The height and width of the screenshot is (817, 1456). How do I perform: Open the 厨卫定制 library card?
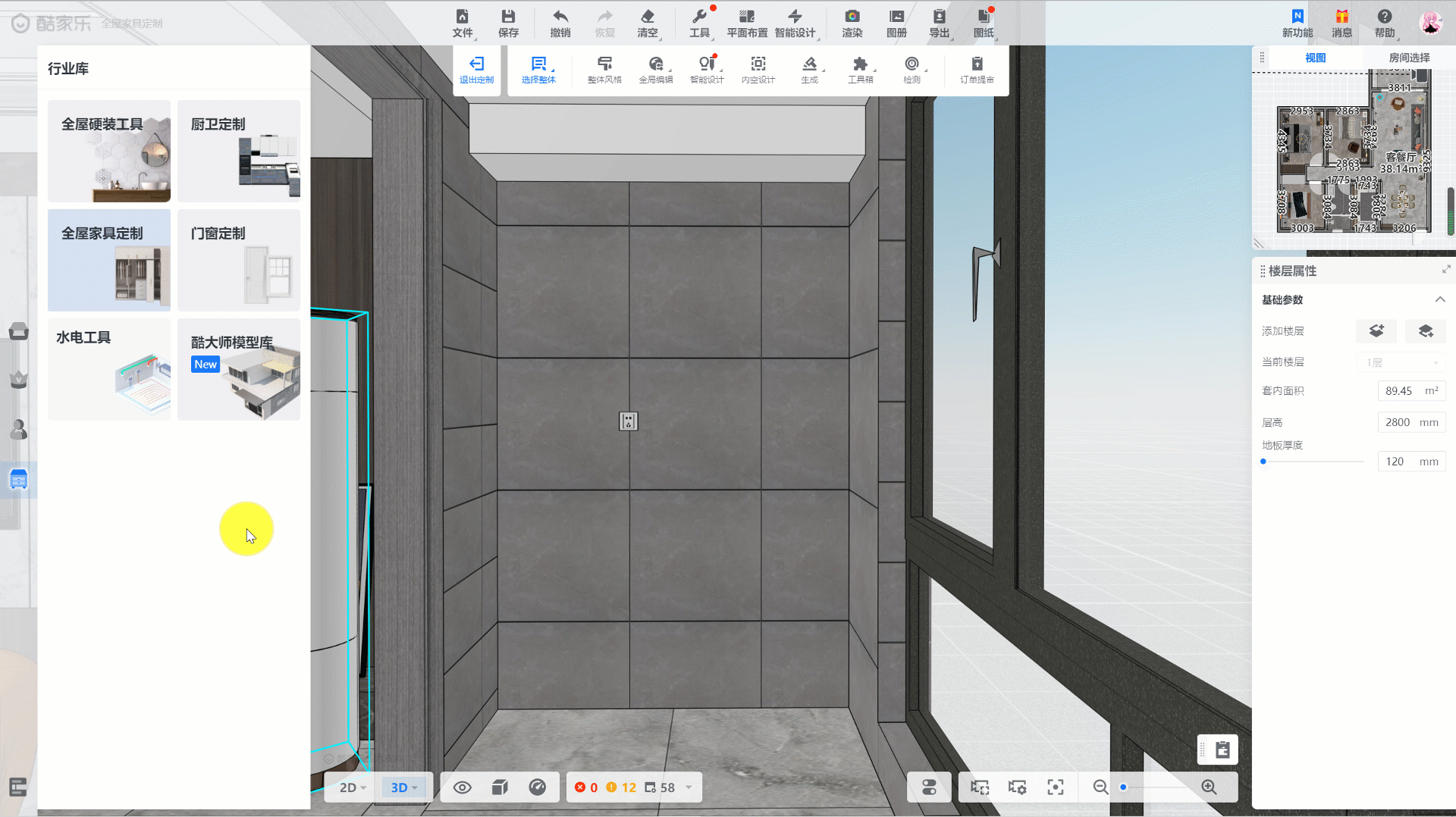[238, 151]
